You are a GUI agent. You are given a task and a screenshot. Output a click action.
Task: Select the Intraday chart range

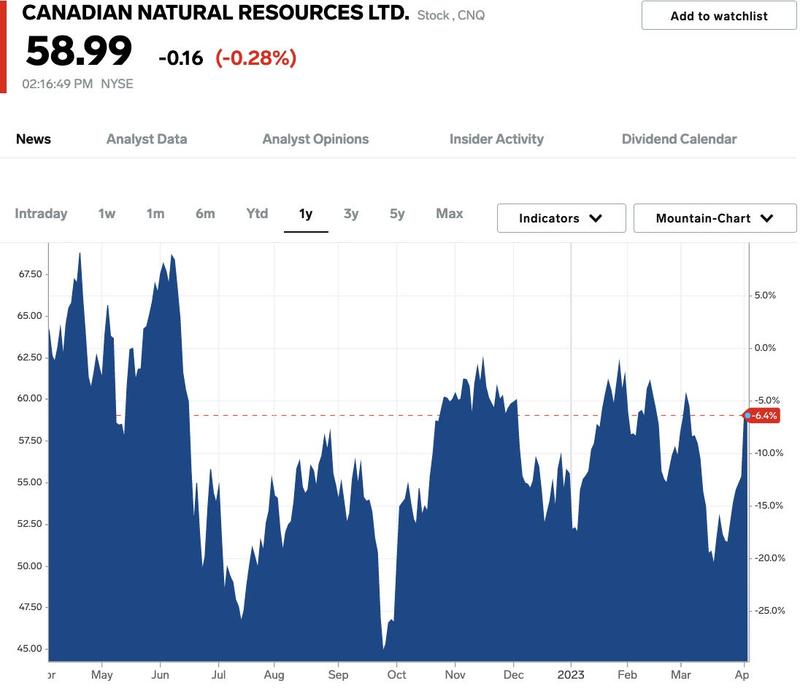pyautogui.click(x=41, y=213)
